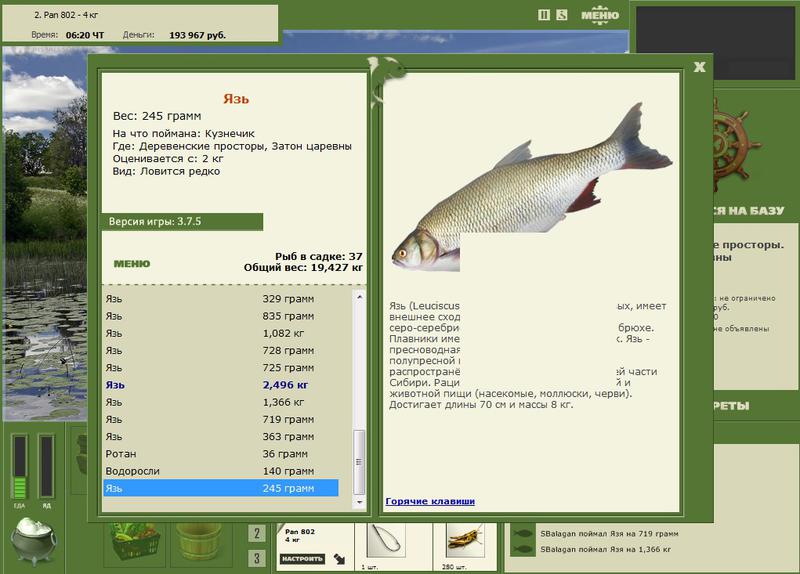Select the wooden bucket
The width and height of the screenshot is (800, 574).
pos(199,543)
